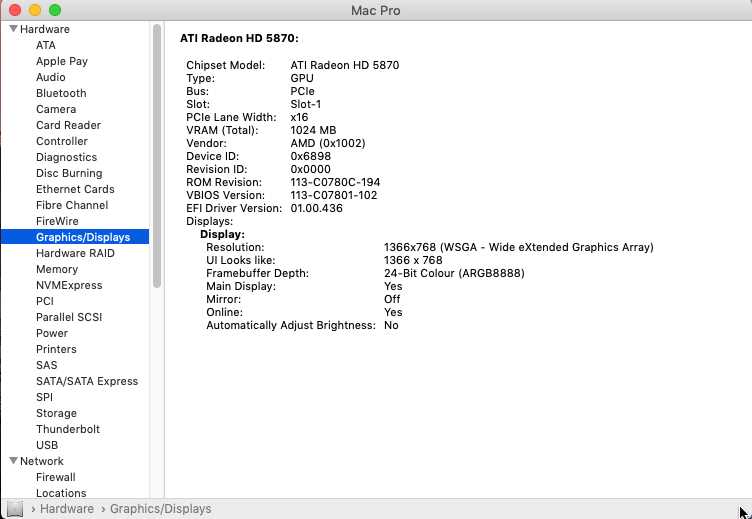This screenshot has width=752, height=519.
Task: Click the Revision ID value 0x0000
Action: (x=311, y=169)
